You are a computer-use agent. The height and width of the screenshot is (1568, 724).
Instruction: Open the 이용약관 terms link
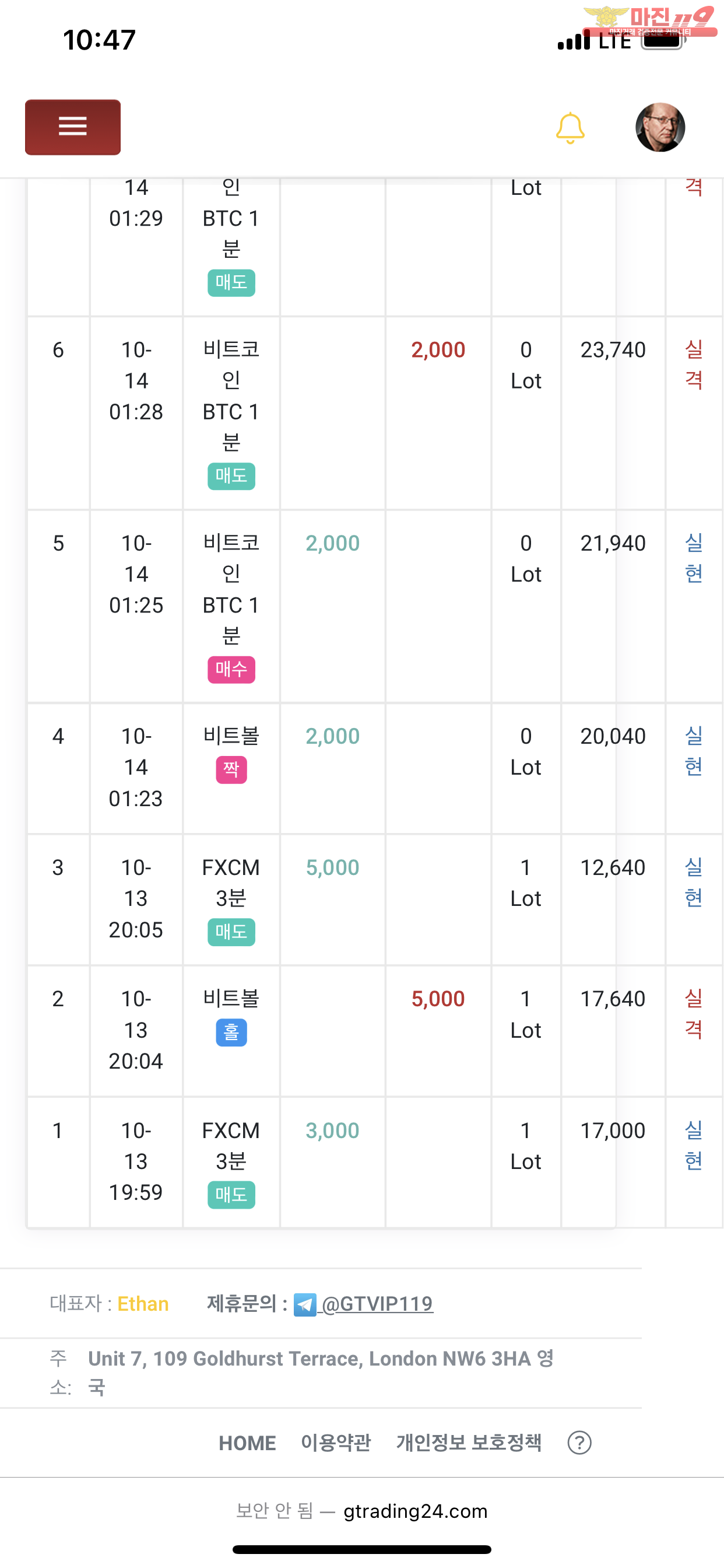[x=336, y=1442]
